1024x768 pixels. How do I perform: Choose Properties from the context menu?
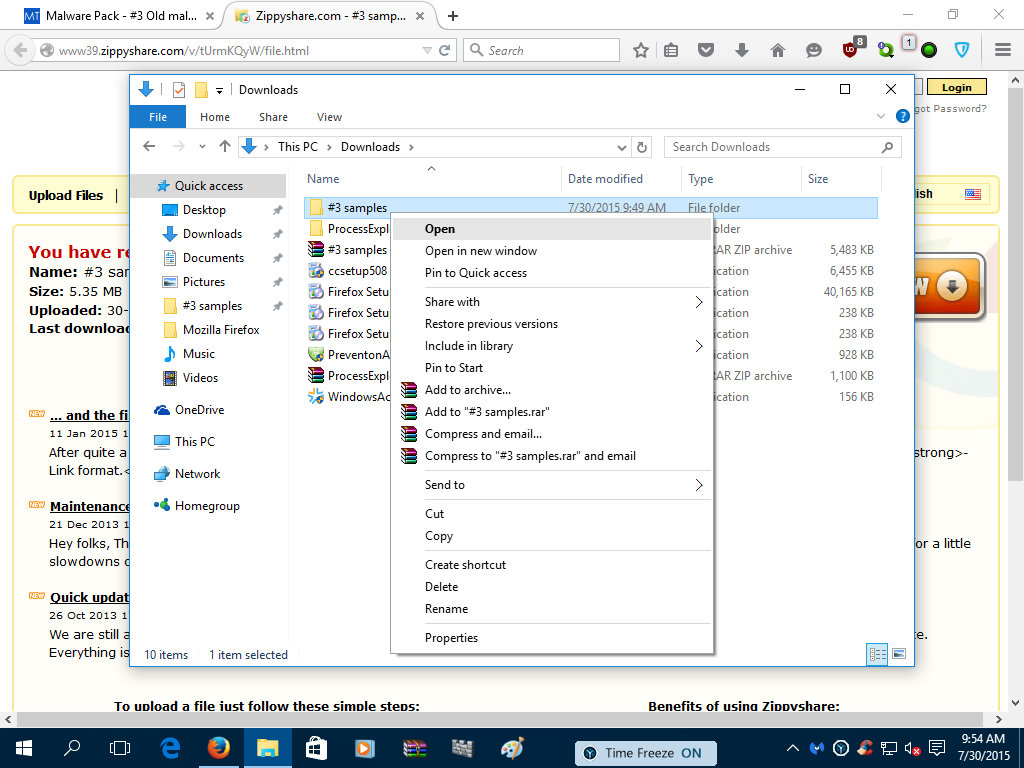tap(451, 638)
